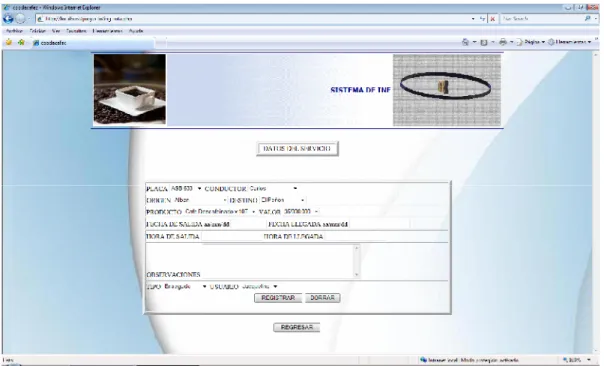The height and width of the screenshot is (366, 604).
Task: Click the browser Forward arrow button
Action: [x=20, y=18]
